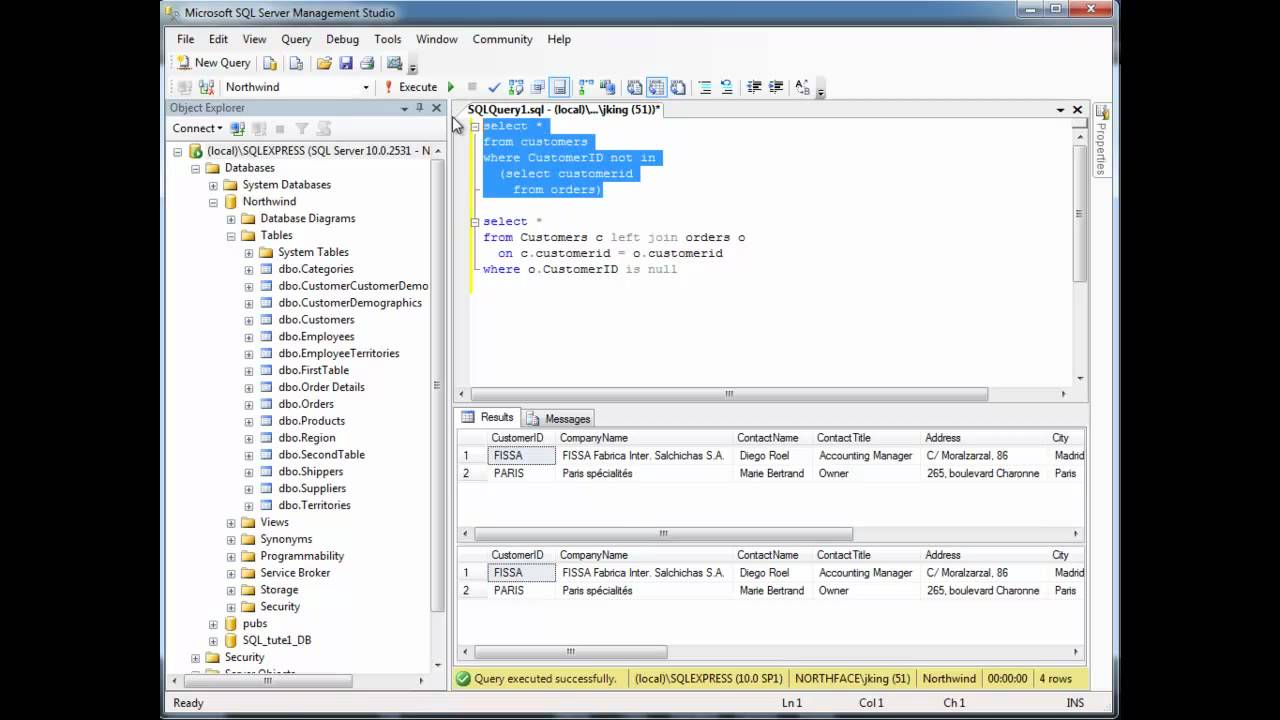The height and width of the screenshot is (720, 1280).
Task: Select the SQL_tute1_DB database
Action: click(276, 640)
